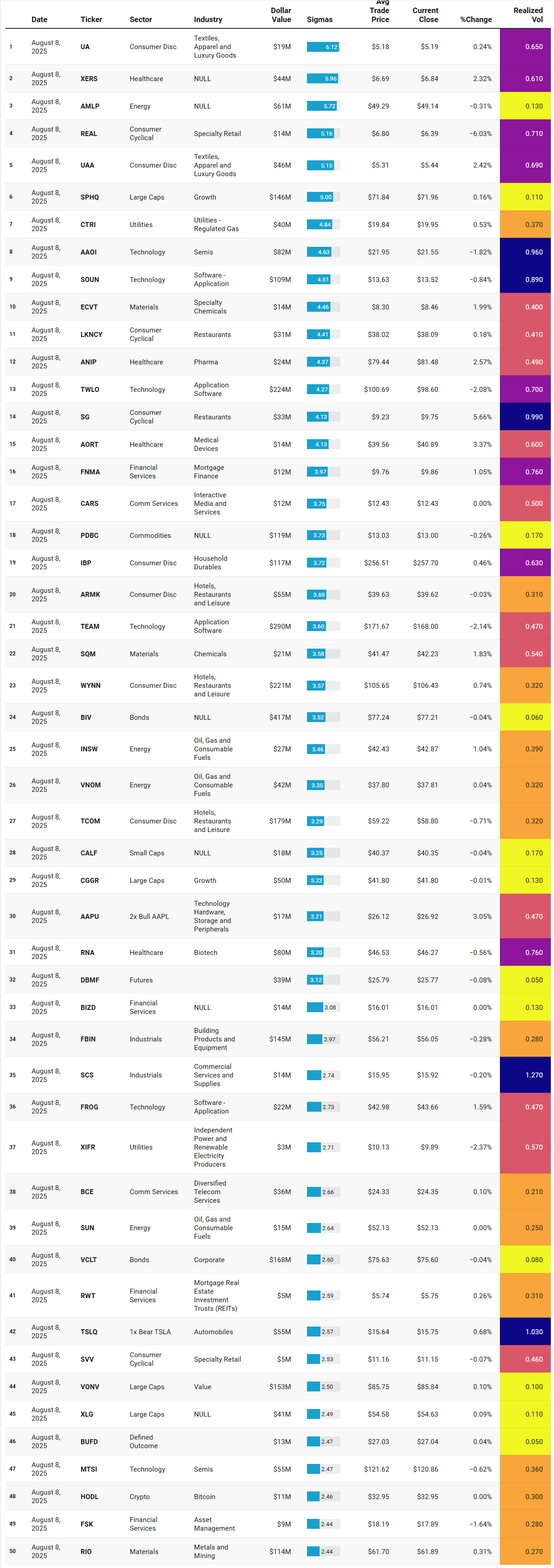Image resolution: width=554 pixels, height=1568 pixels.
Task: Select the REAL ticker
Action: (88, 134)
